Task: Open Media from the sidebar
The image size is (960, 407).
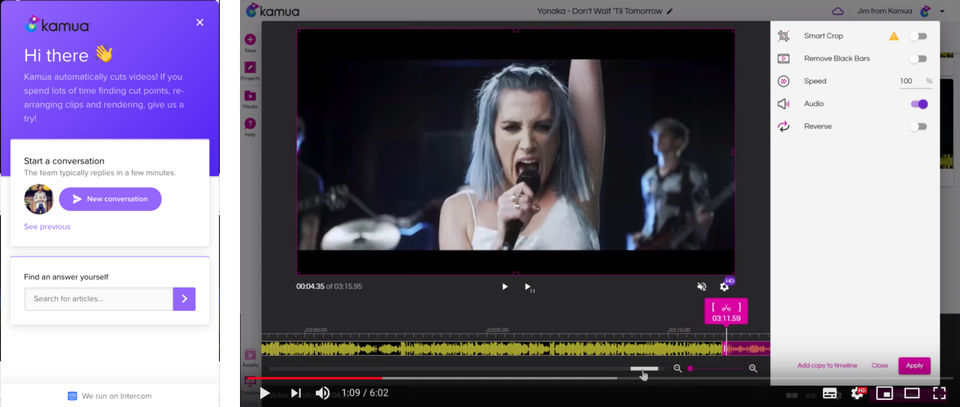Action: (x=250, y=99)
